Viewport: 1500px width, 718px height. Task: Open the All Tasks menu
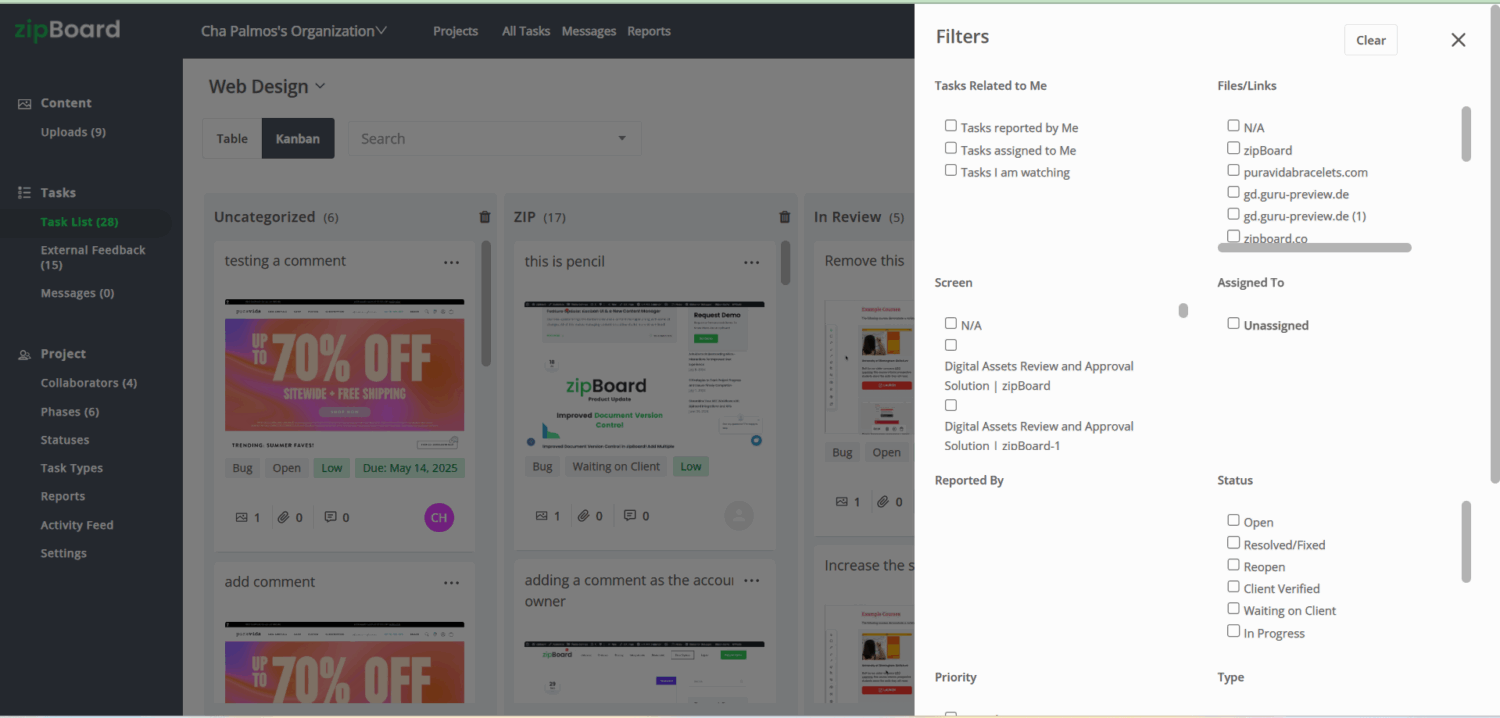526,31
